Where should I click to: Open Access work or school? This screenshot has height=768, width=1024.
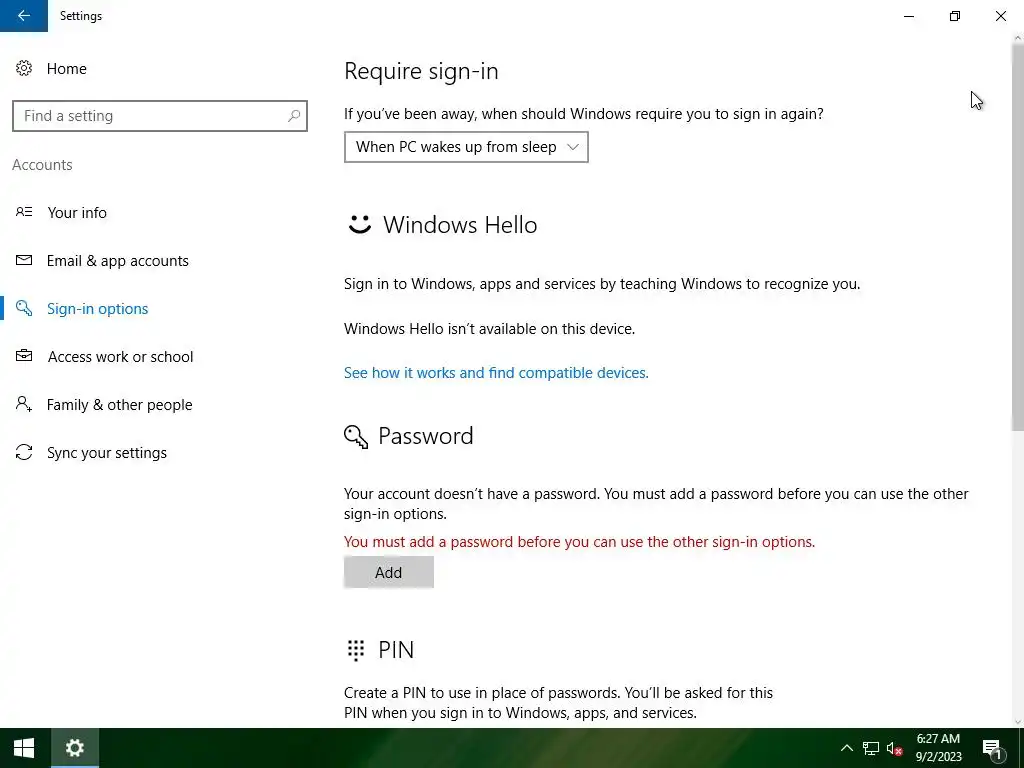(x=120, y=357)
